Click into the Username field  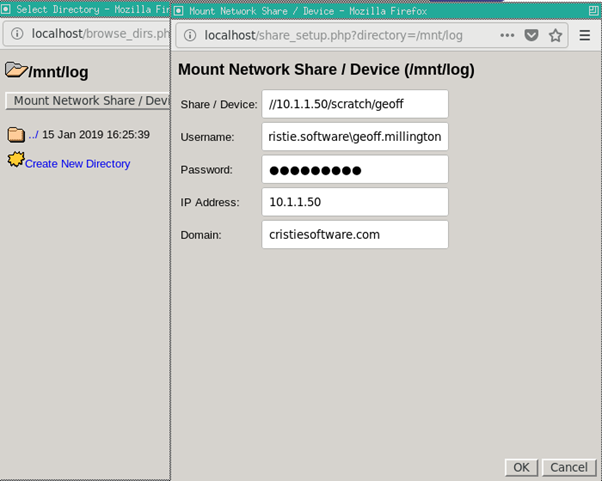pos(354,137)
